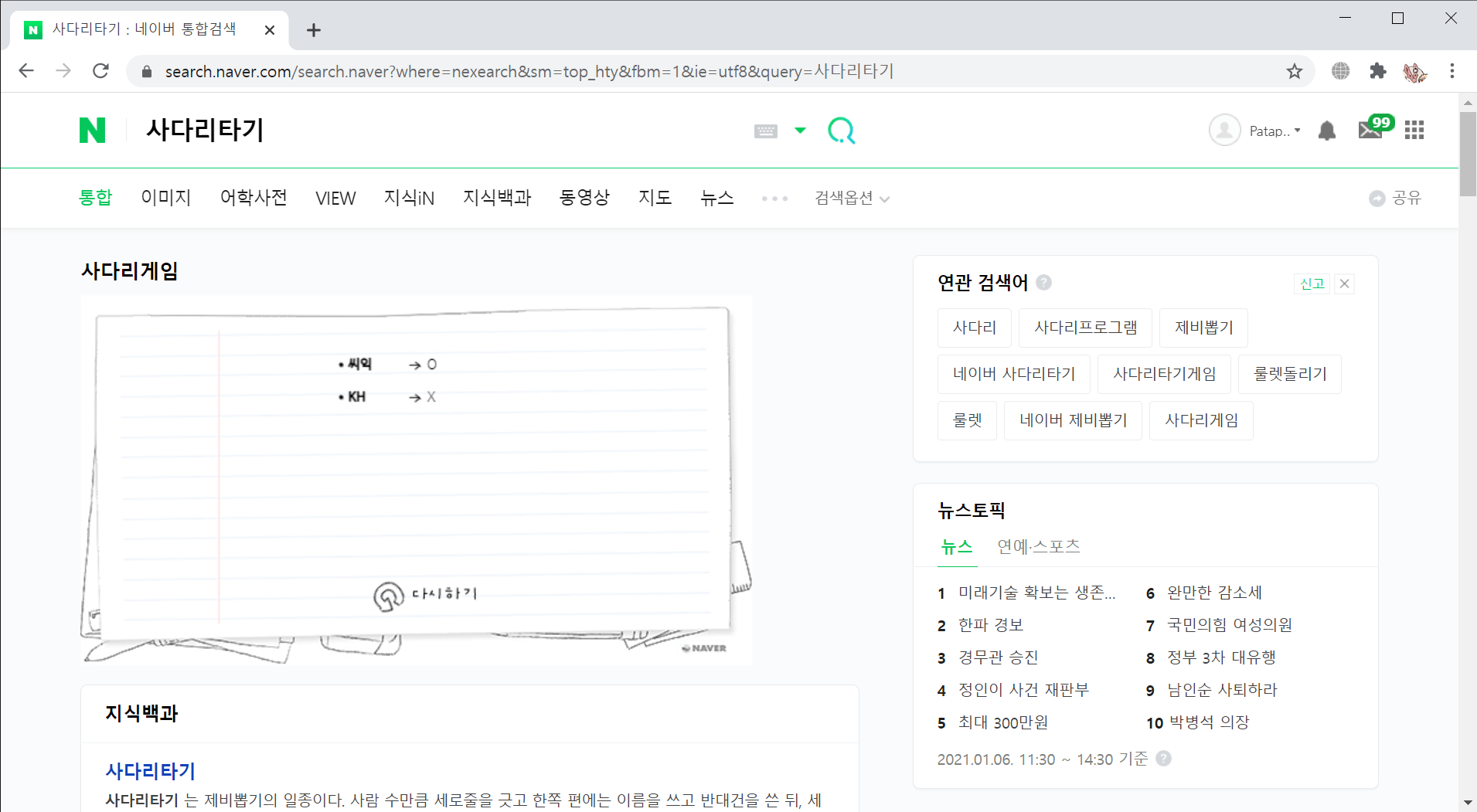Click related search 사다리타기게임
The image size is (1477, 812).
tap(1164, 374)
